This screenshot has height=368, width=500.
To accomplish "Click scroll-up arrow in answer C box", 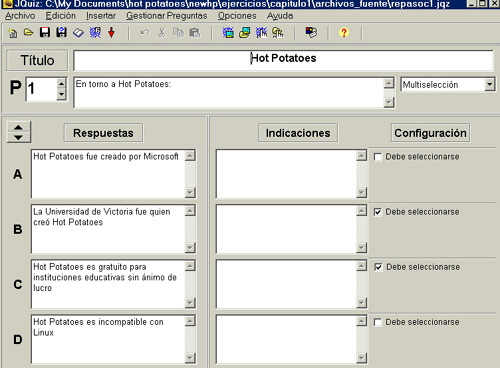I will click(190, 266).
